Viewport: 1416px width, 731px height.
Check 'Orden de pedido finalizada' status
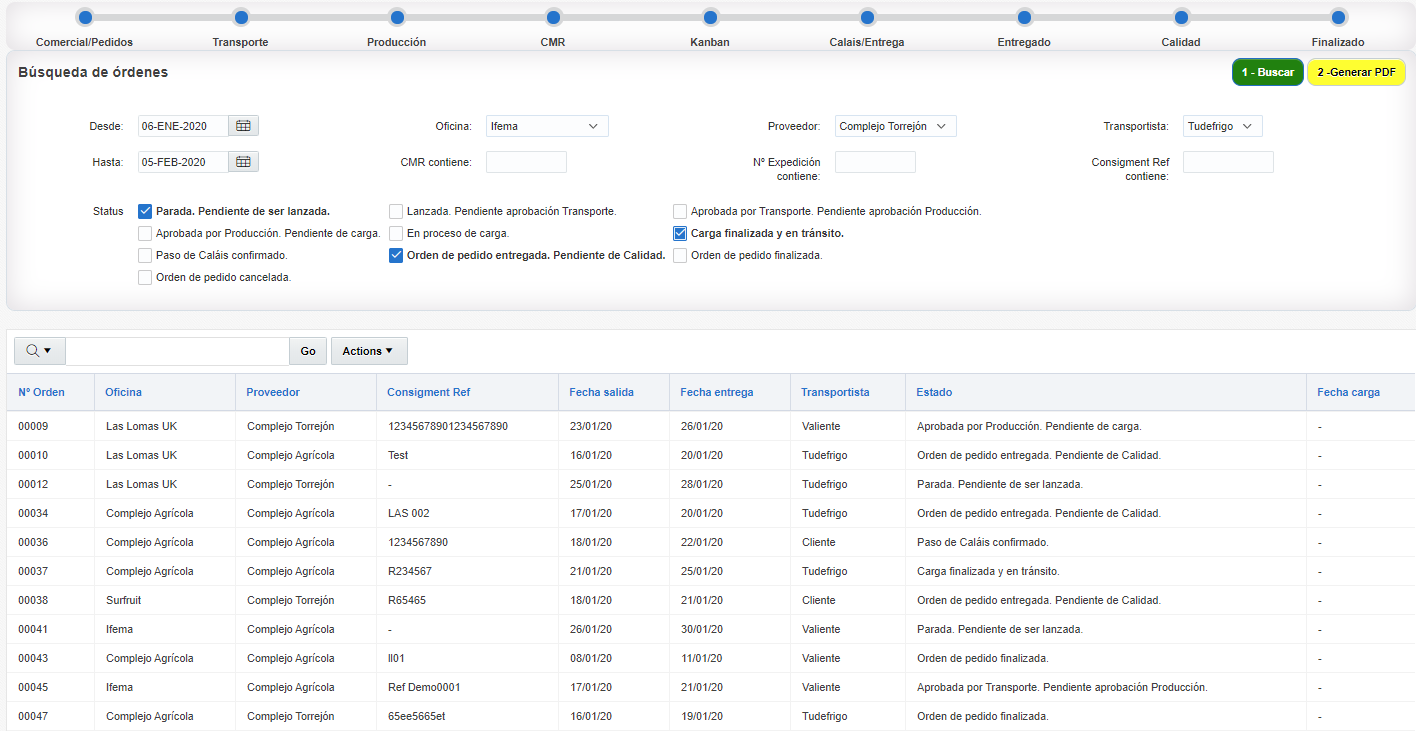pyautogui.click(x=680, y=255)
